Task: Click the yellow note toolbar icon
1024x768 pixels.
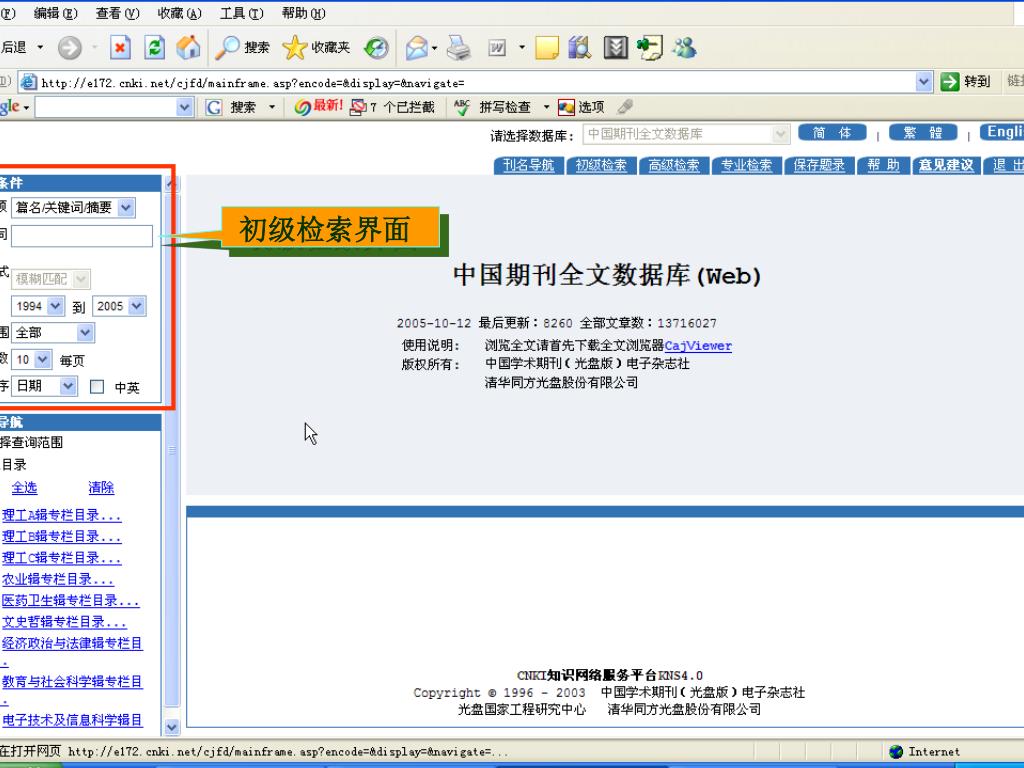Action: 547,48
